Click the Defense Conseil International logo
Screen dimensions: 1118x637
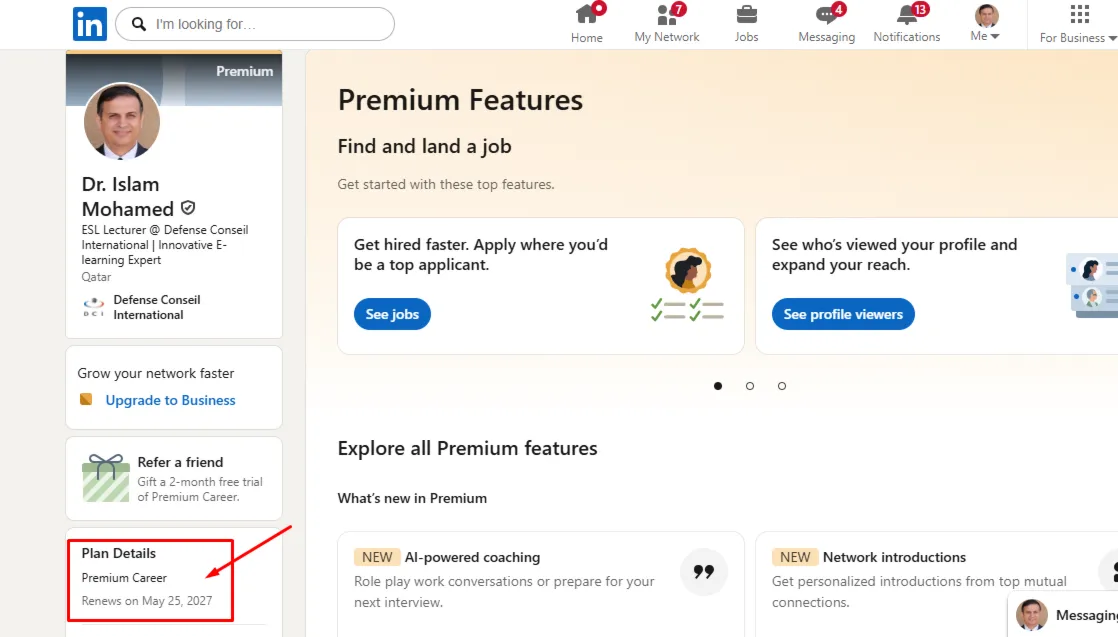(x=93, y=307)
